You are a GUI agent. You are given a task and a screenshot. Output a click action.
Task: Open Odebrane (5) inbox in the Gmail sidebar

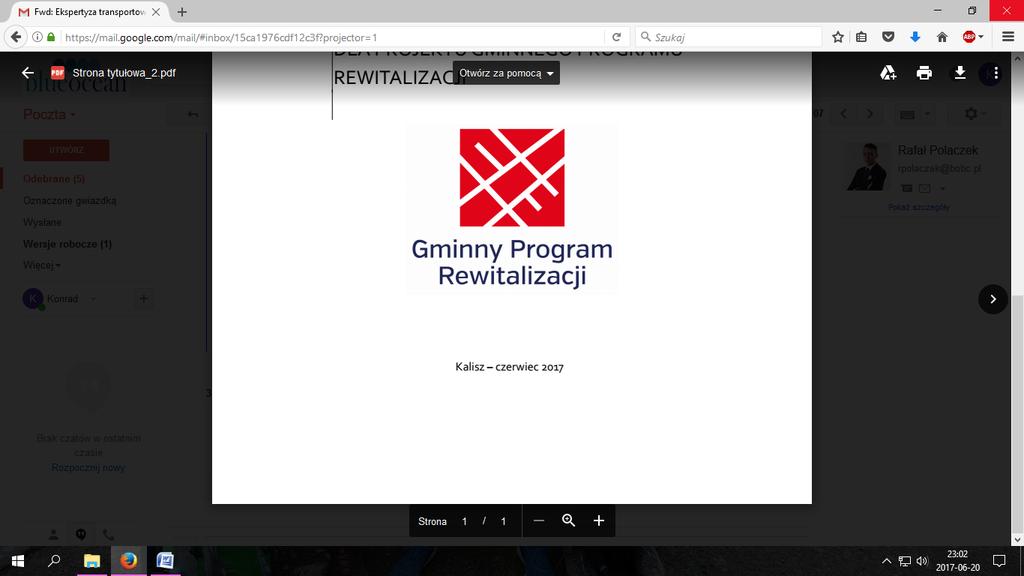54,179
